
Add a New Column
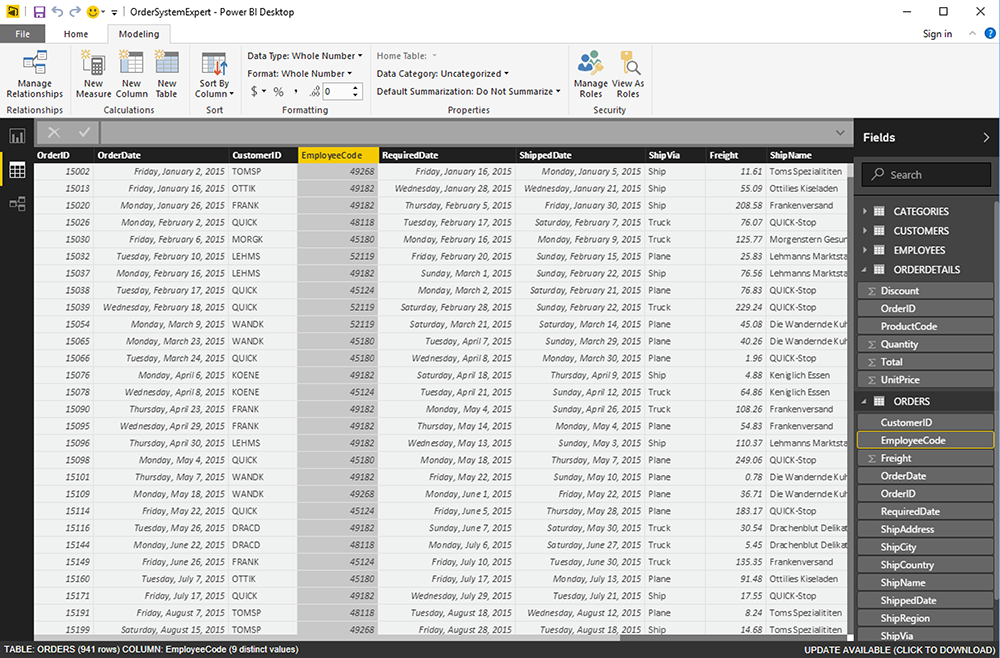131,75
